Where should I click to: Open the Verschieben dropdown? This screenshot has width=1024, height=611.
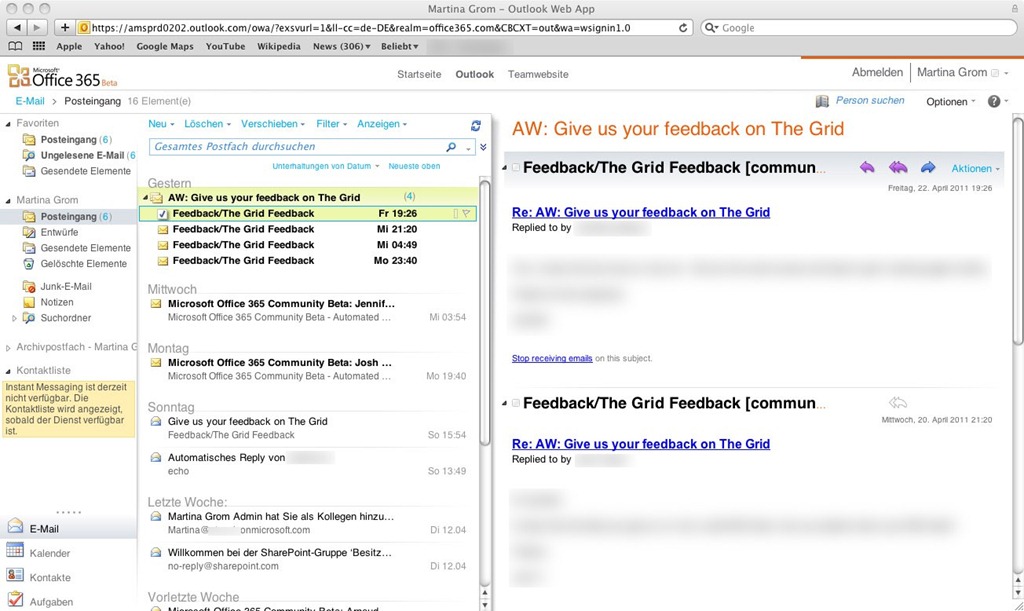click(273, 124)
